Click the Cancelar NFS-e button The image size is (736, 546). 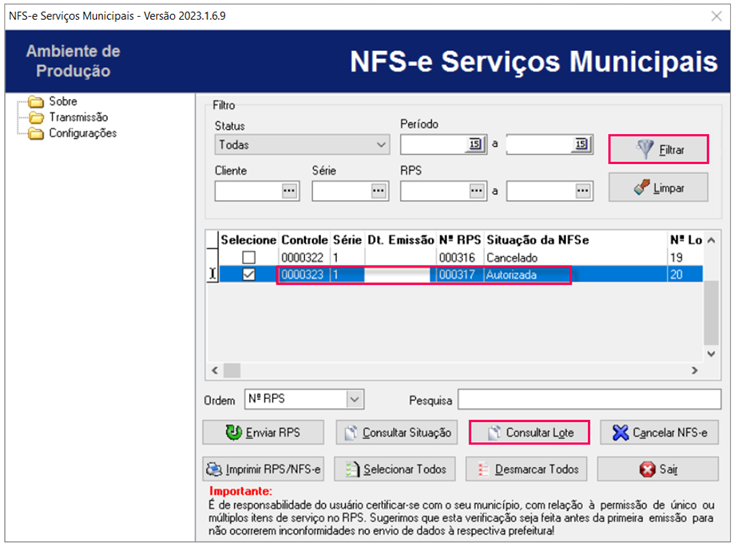click(x=659, y=432)
